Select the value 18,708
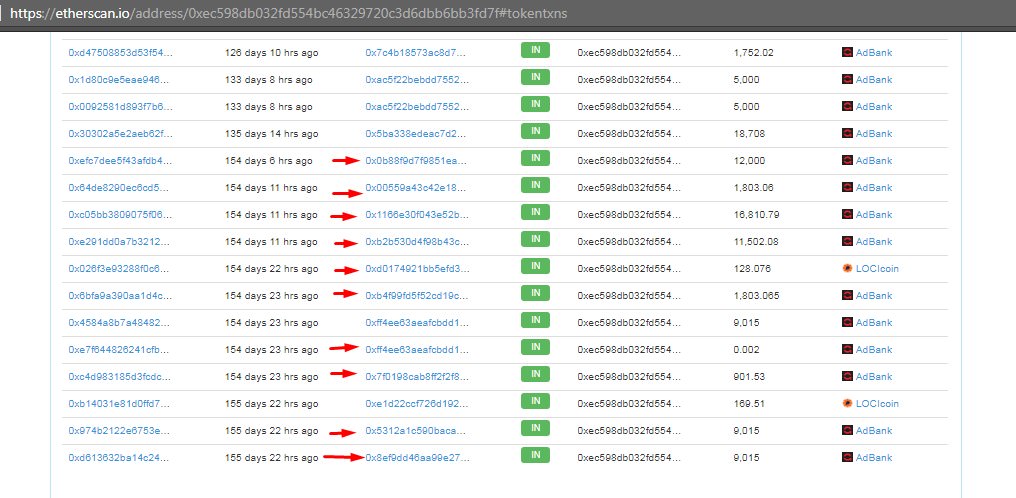The image size is (1016, 498). point(750,133)
